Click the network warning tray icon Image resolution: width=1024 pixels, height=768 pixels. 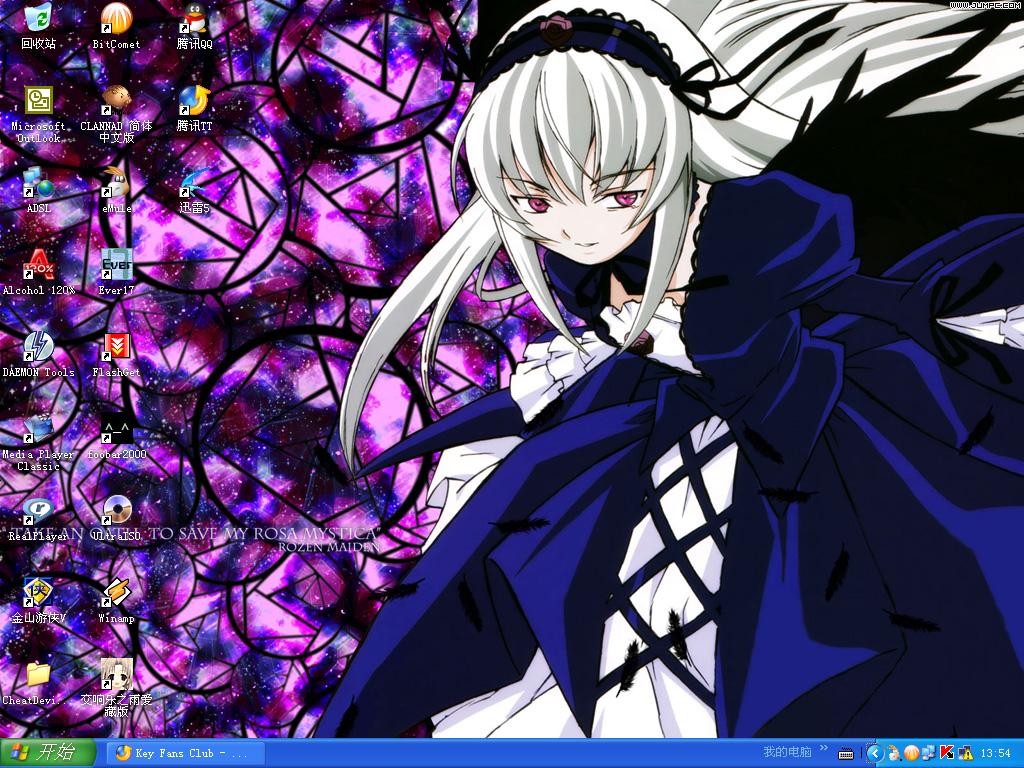[x=964, y=754]
